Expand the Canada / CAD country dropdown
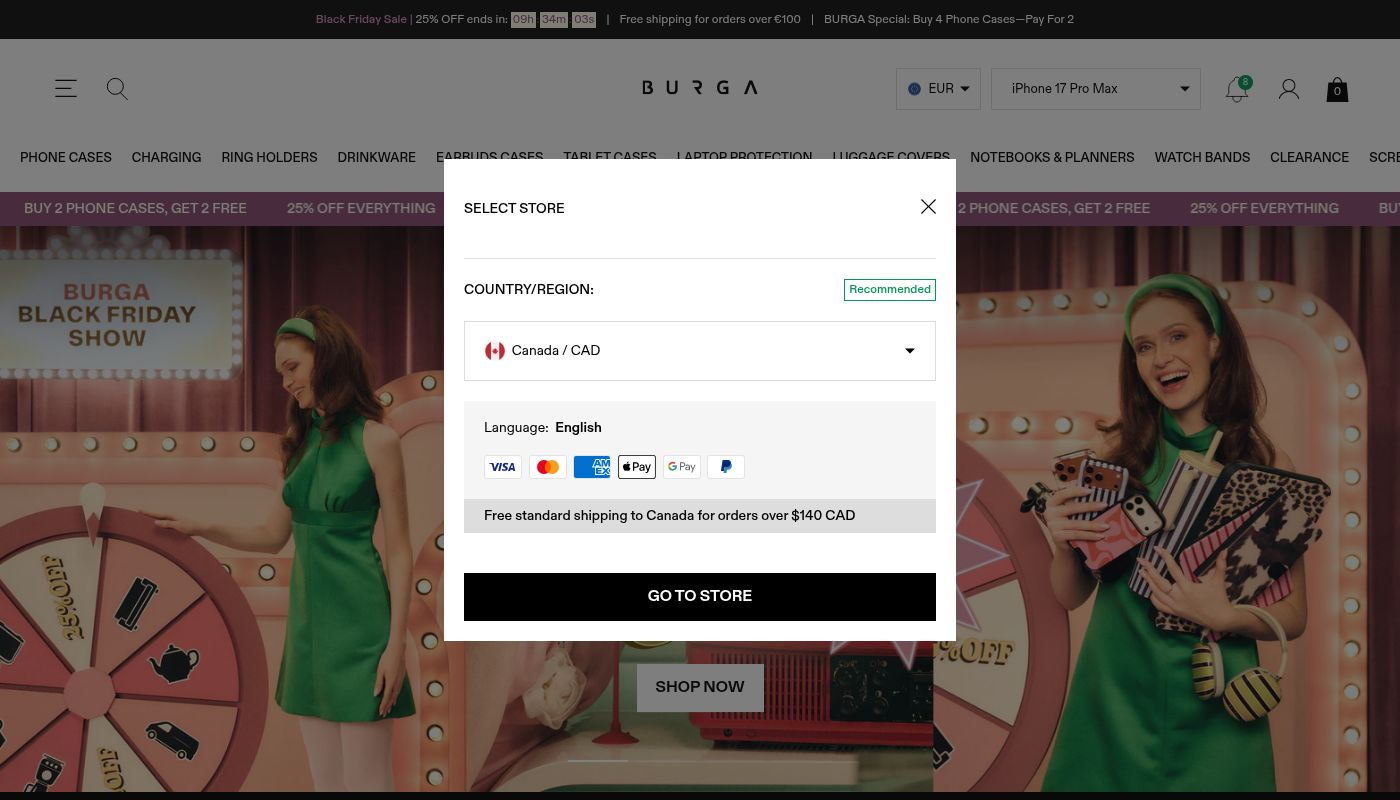Viewport: 1400px width, 800px height. 700,351
